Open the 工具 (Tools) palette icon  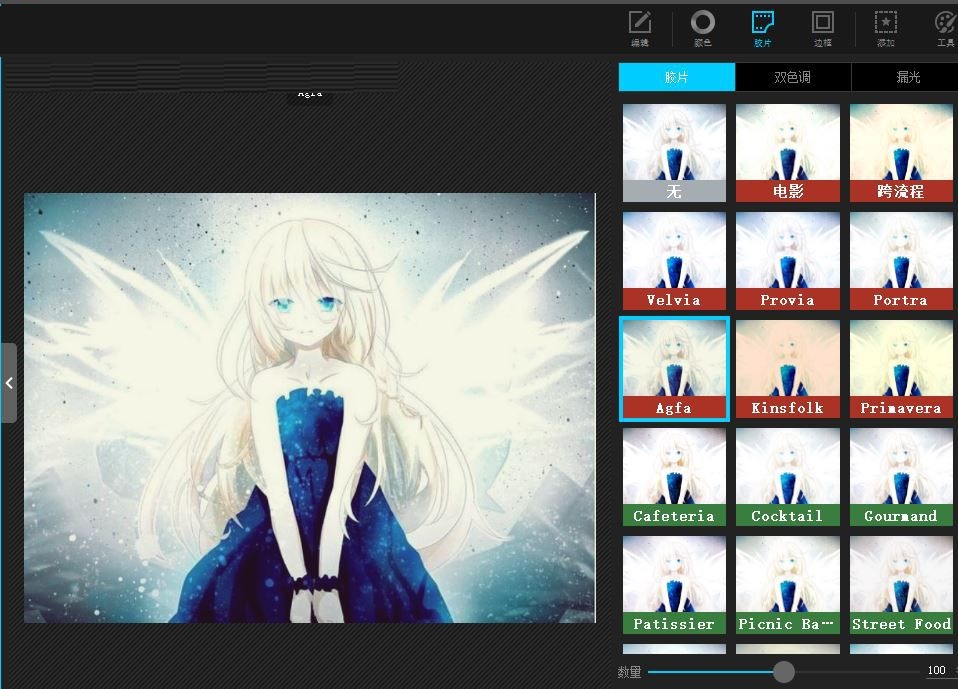click(x=945, y=28)
